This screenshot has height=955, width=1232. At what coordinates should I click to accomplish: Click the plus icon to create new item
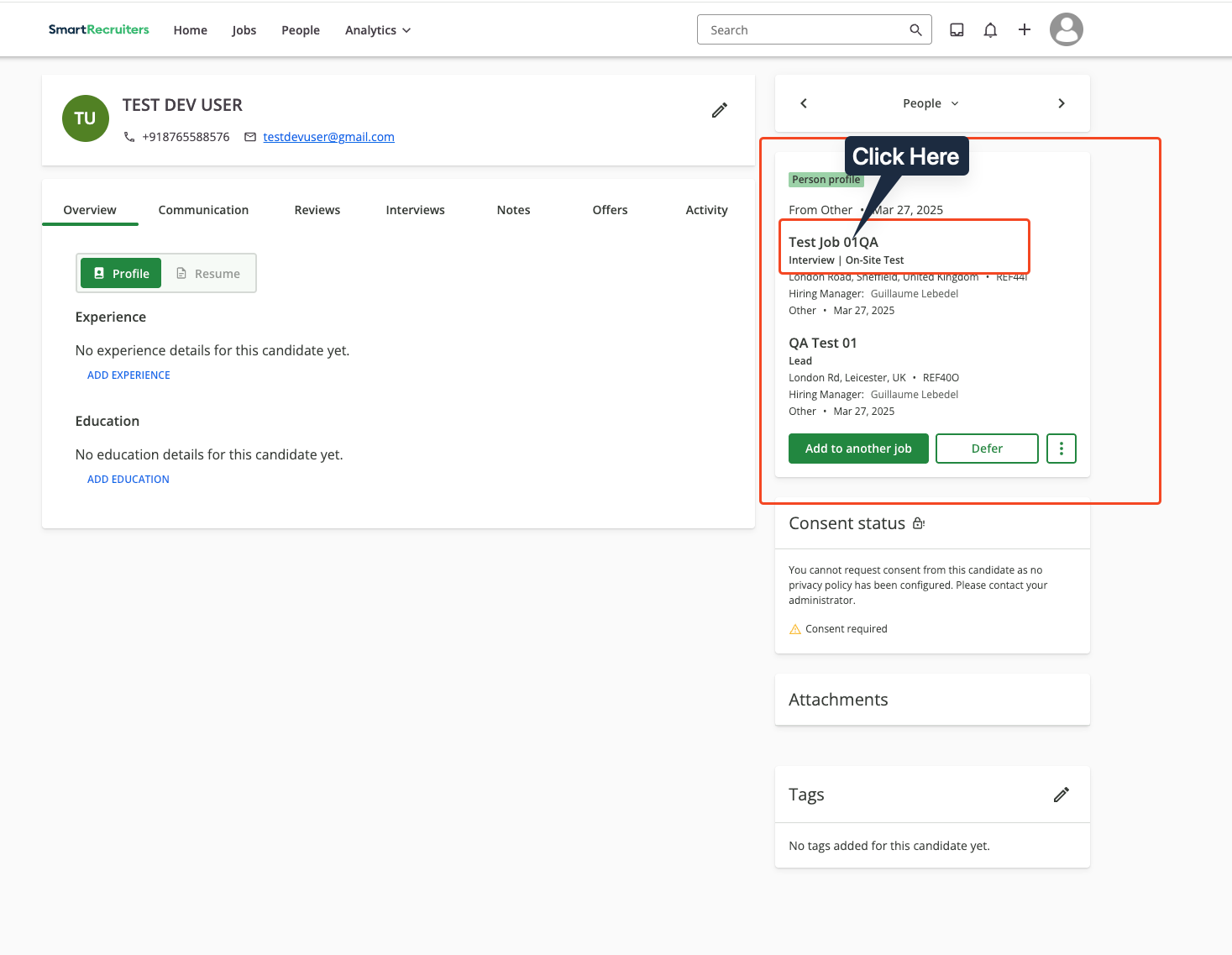tap(1024, 29)
